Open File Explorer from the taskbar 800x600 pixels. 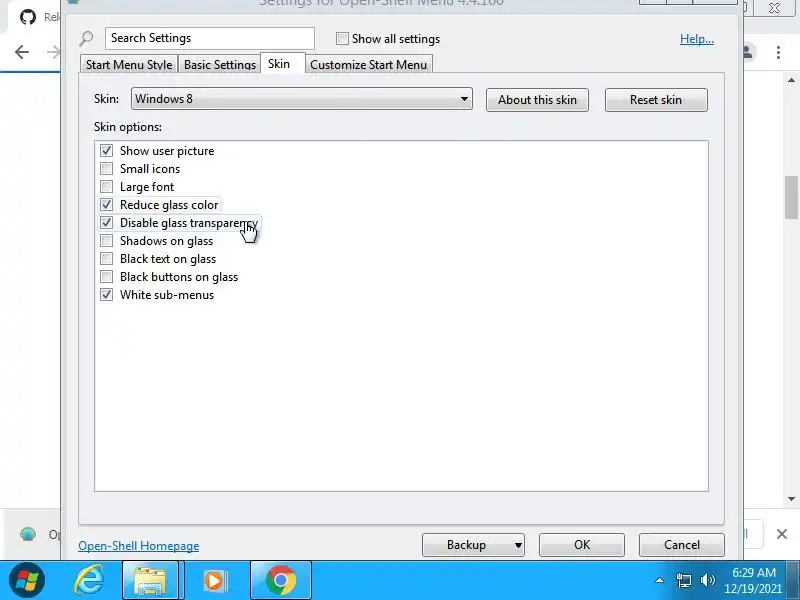150,580
